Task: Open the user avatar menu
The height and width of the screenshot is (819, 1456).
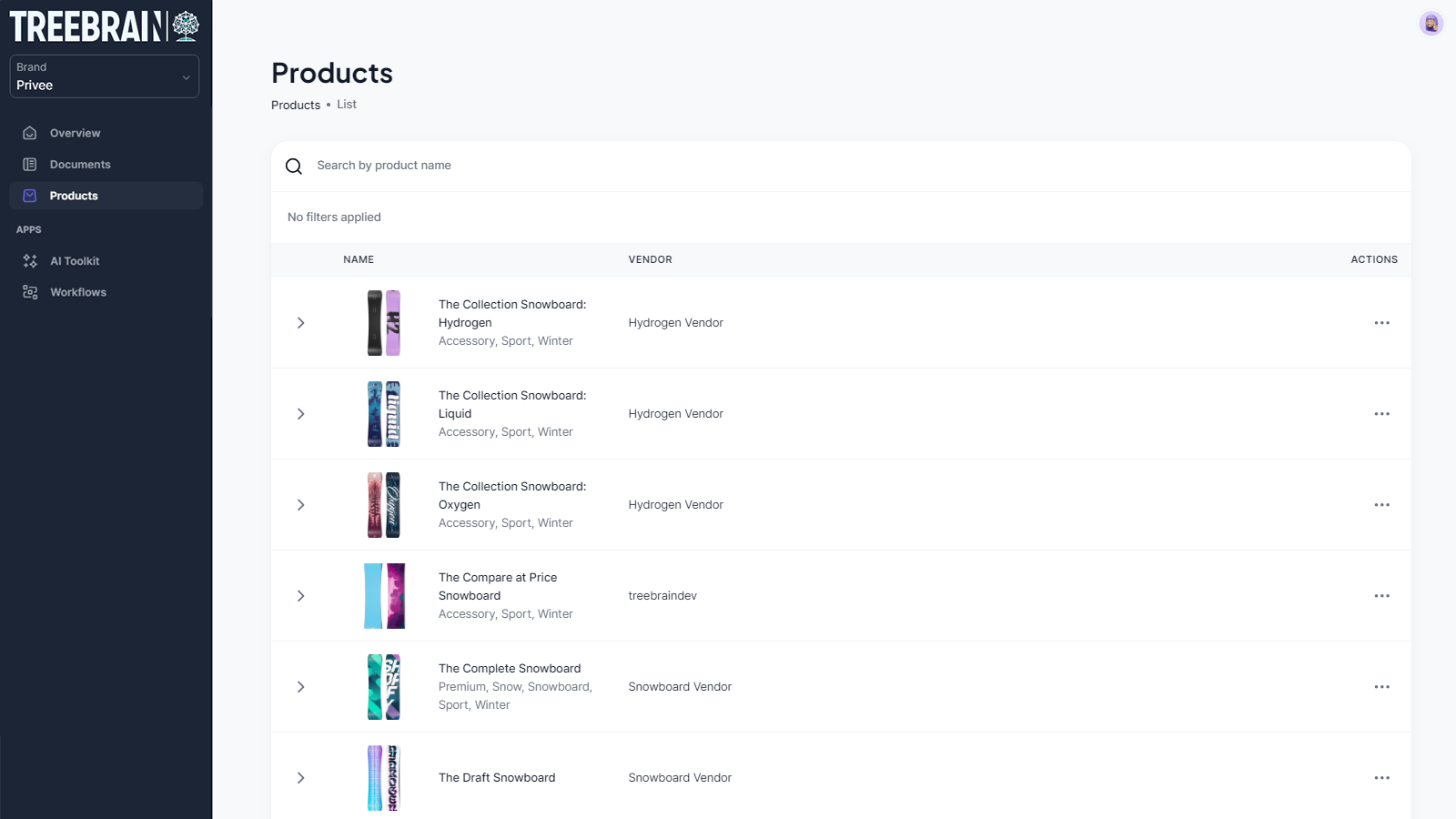Action: 1431,24
